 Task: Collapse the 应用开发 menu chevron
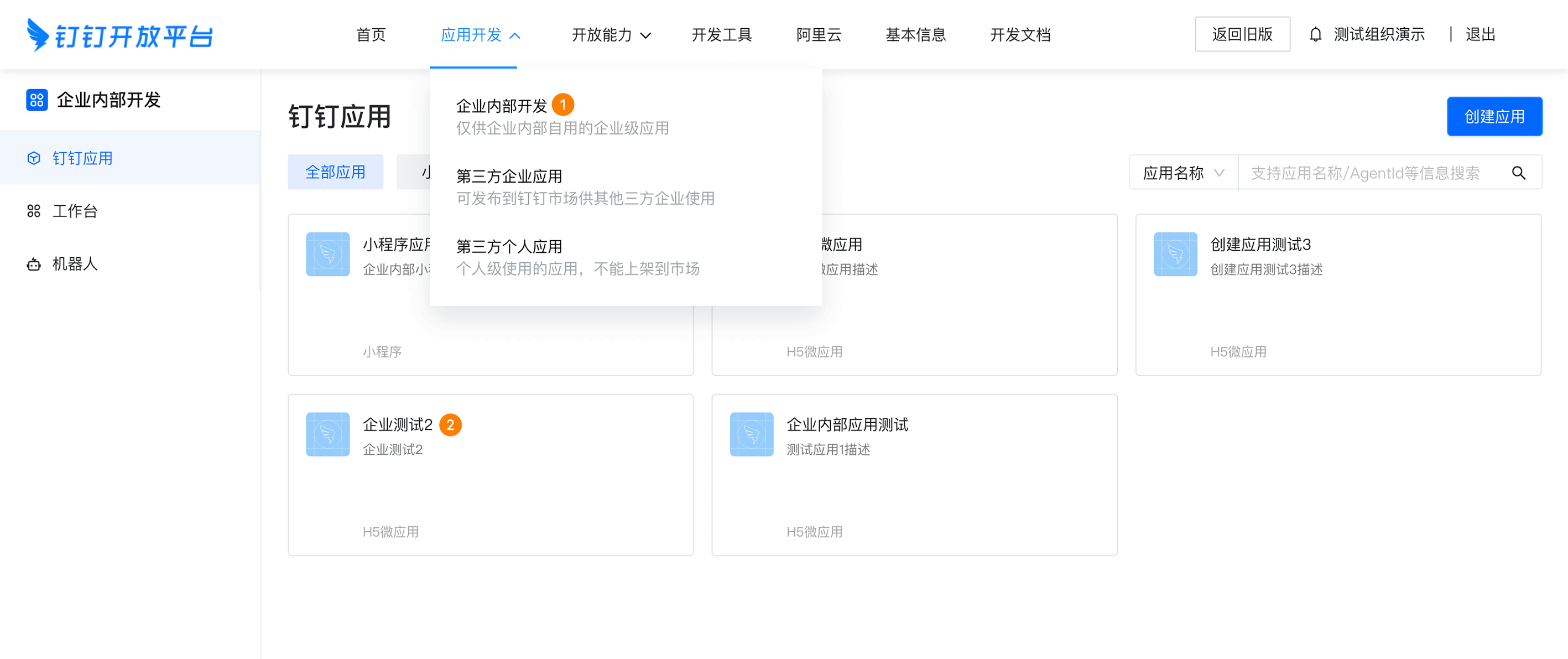[x=515, y=35]
